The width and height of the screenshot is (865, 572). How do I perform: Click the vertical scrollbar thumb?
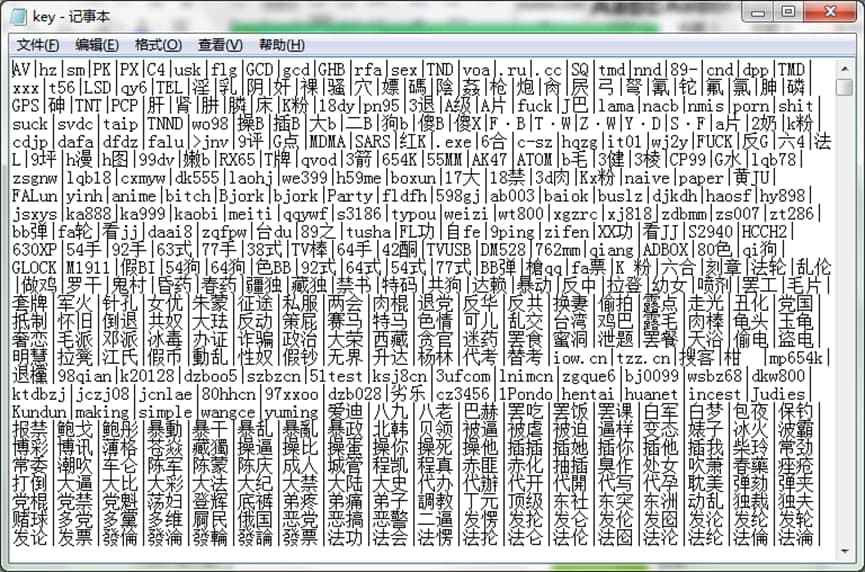pyautogui.click(x=844, y=87)
